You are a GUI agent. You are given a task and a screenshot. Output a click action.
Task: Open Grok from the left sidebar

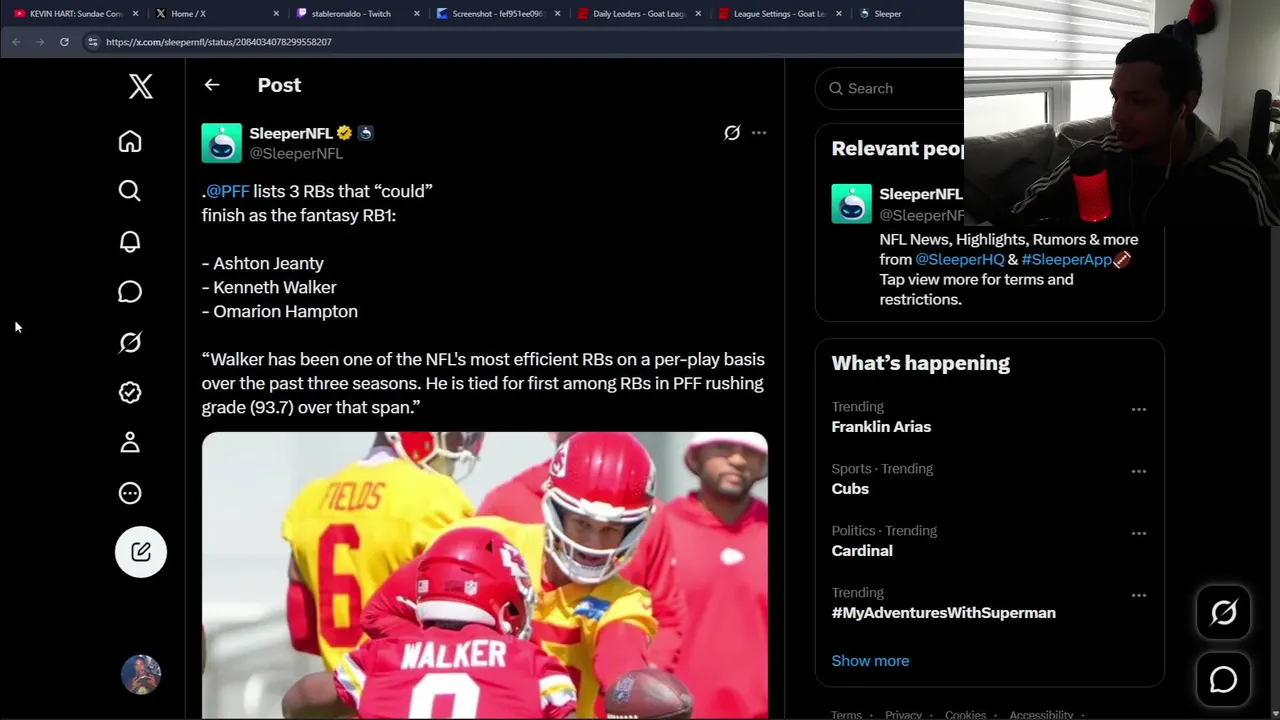click(x=130, y=342)
